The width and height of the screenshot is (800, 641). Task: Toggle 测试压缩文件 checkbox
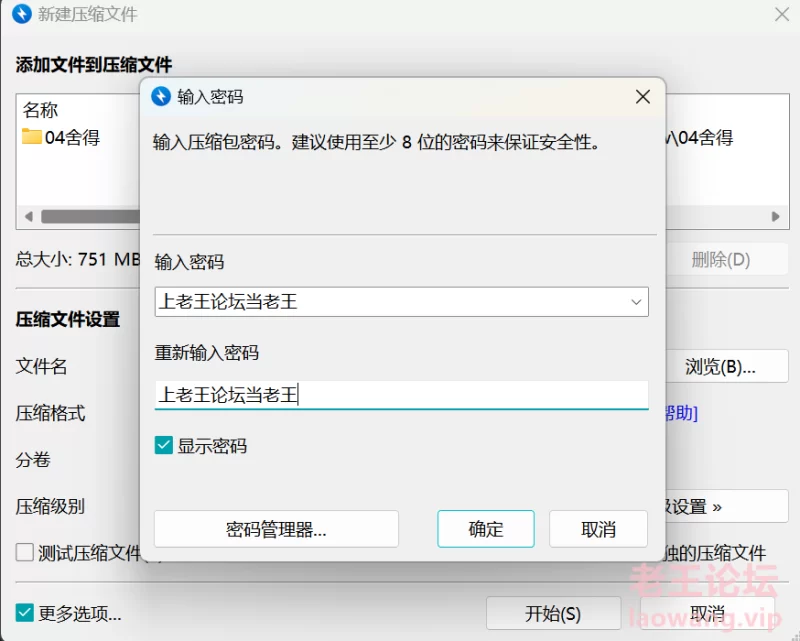24,552
